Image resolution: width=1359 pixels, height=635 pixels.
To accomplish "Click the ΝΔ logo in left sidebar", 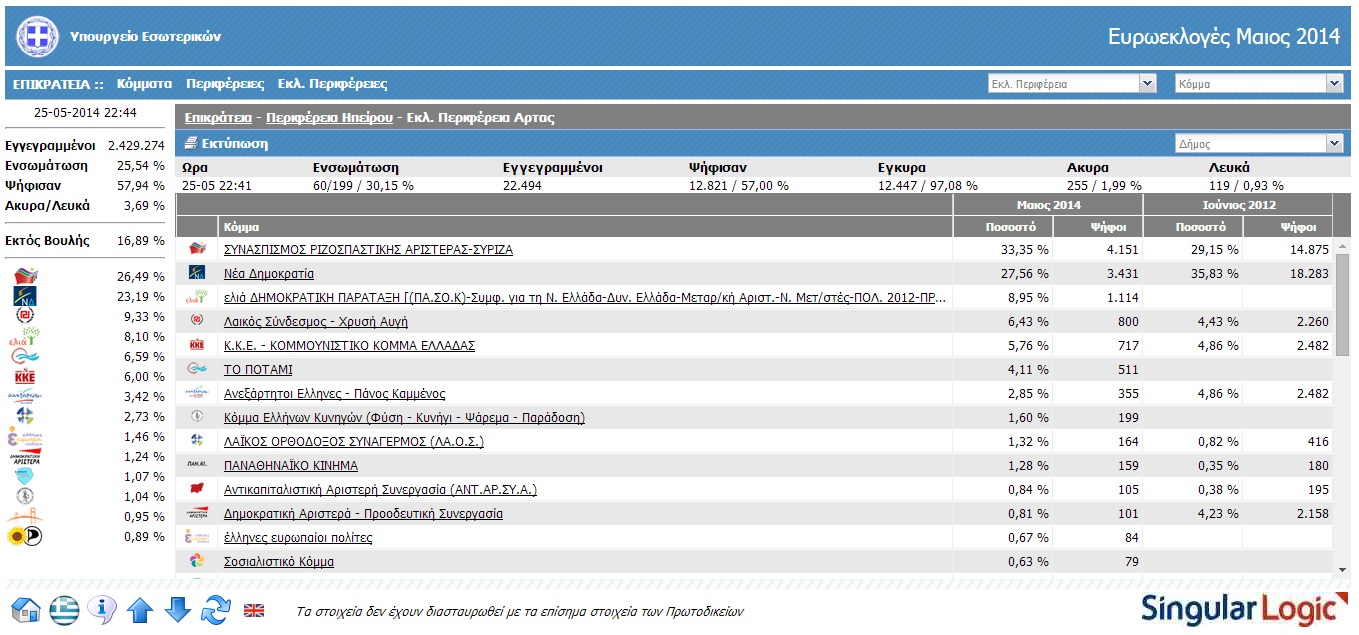I will pos(25,297).
